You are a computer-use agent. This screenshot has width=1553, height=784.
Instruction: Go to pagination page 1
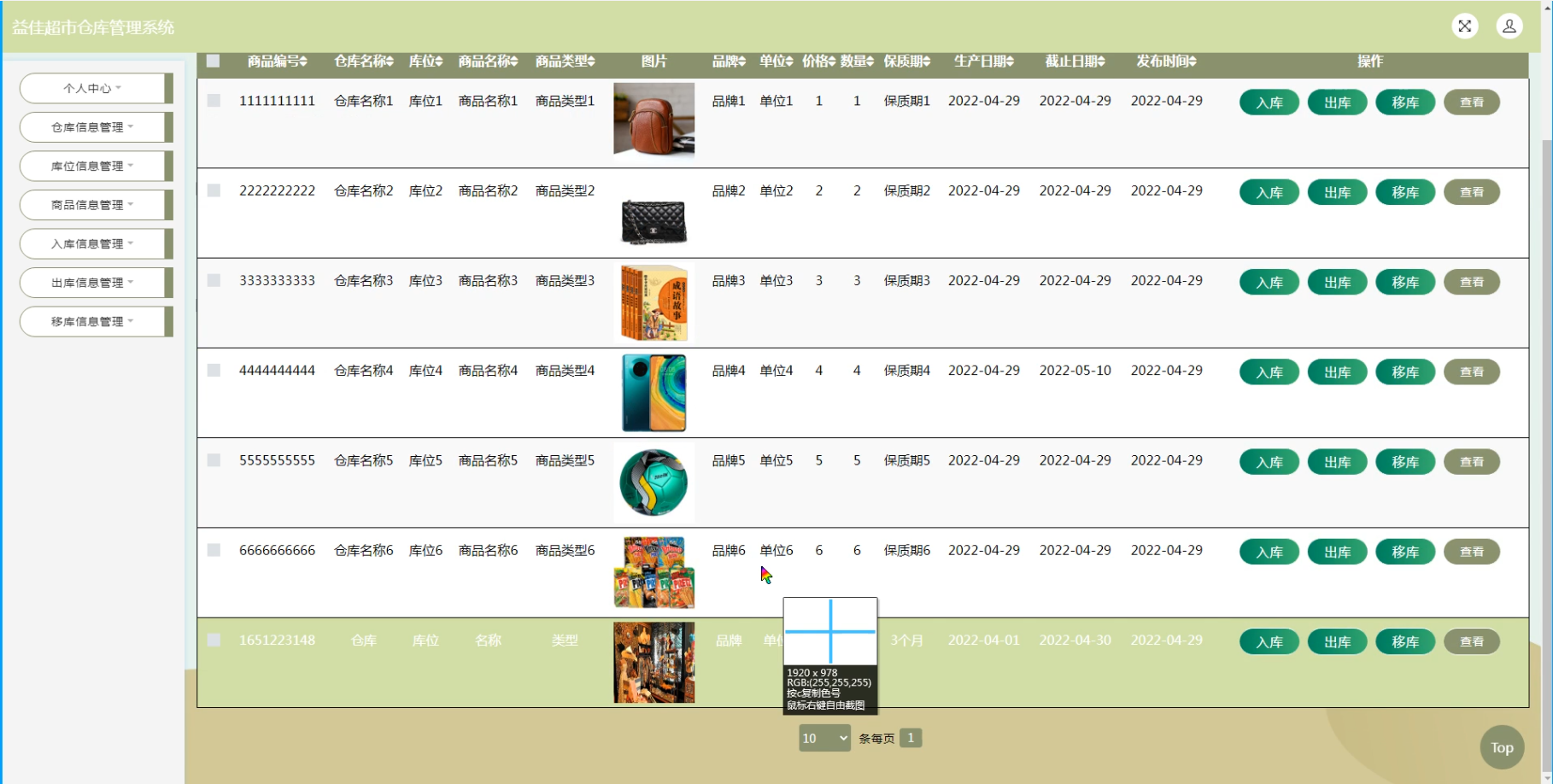point(911,738)
